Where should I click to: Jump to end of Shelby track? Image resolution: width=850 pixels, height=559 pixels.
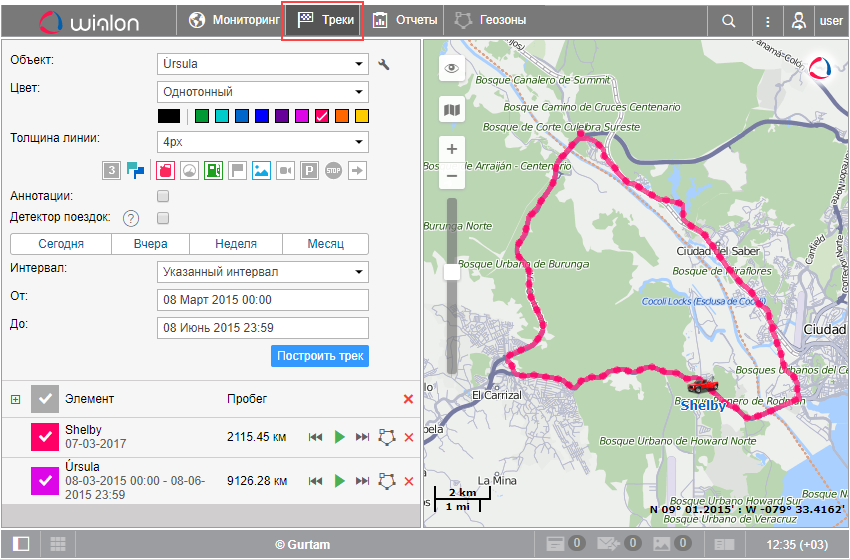coord(362,437)
